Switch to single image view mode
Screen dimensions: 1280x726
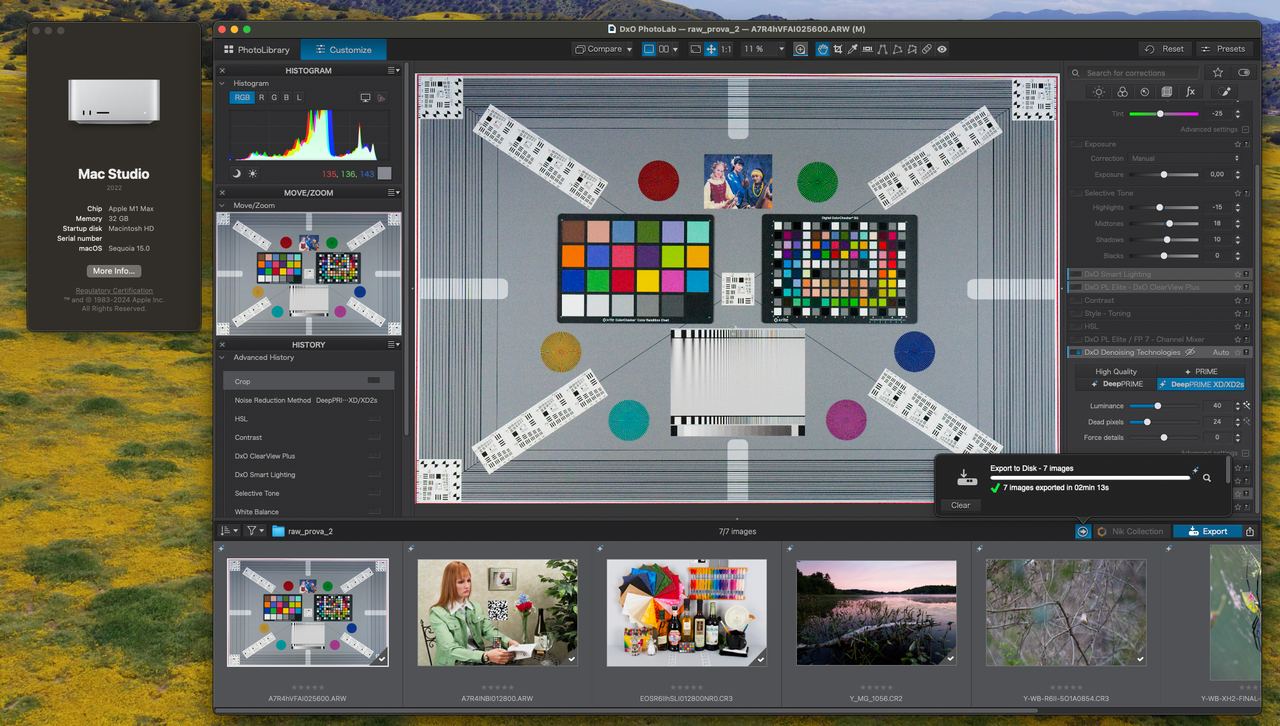(649, 49)
